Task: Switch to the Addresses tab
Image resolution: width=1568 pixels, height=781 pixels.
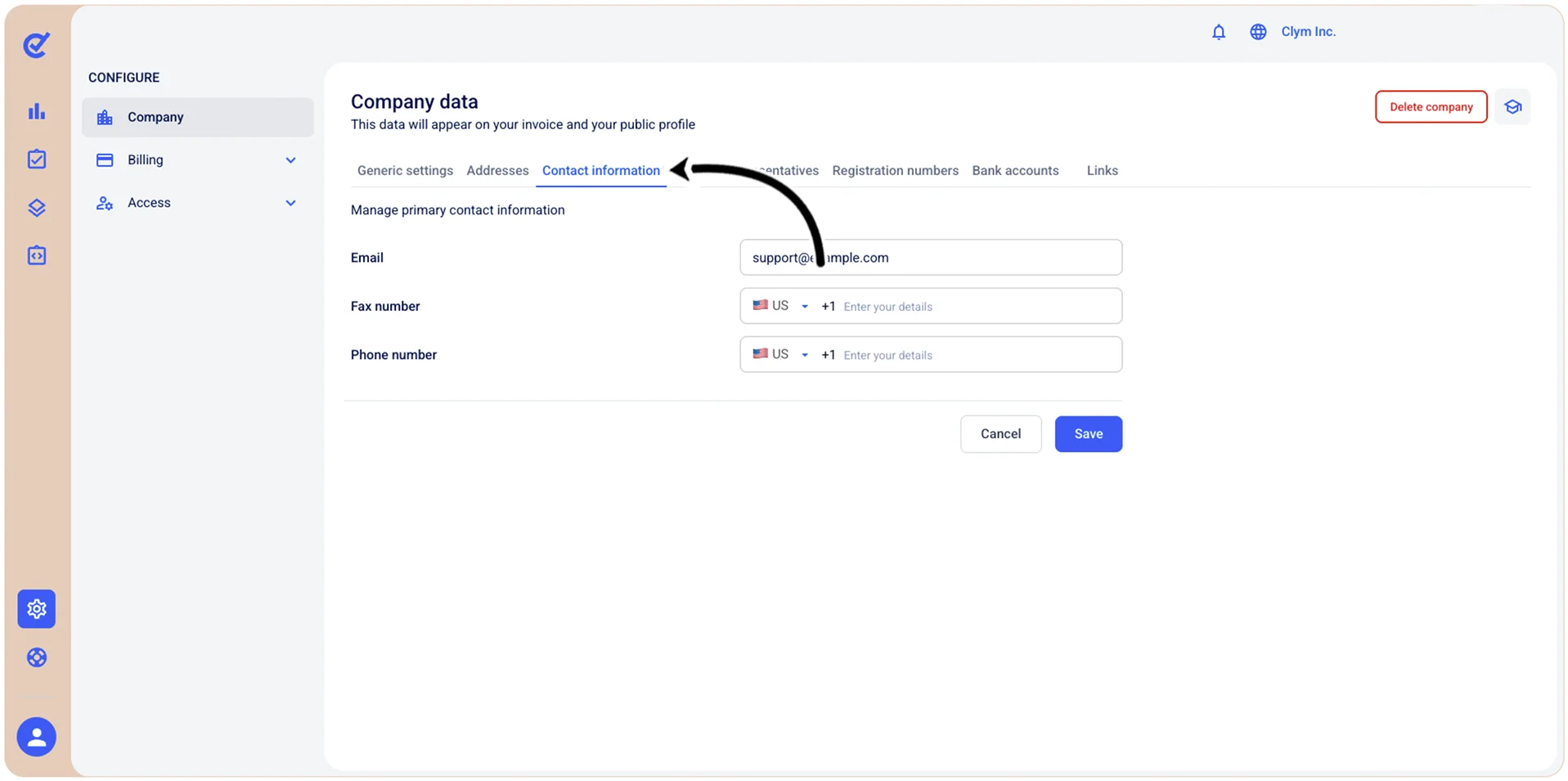Action: pos(497,170)
